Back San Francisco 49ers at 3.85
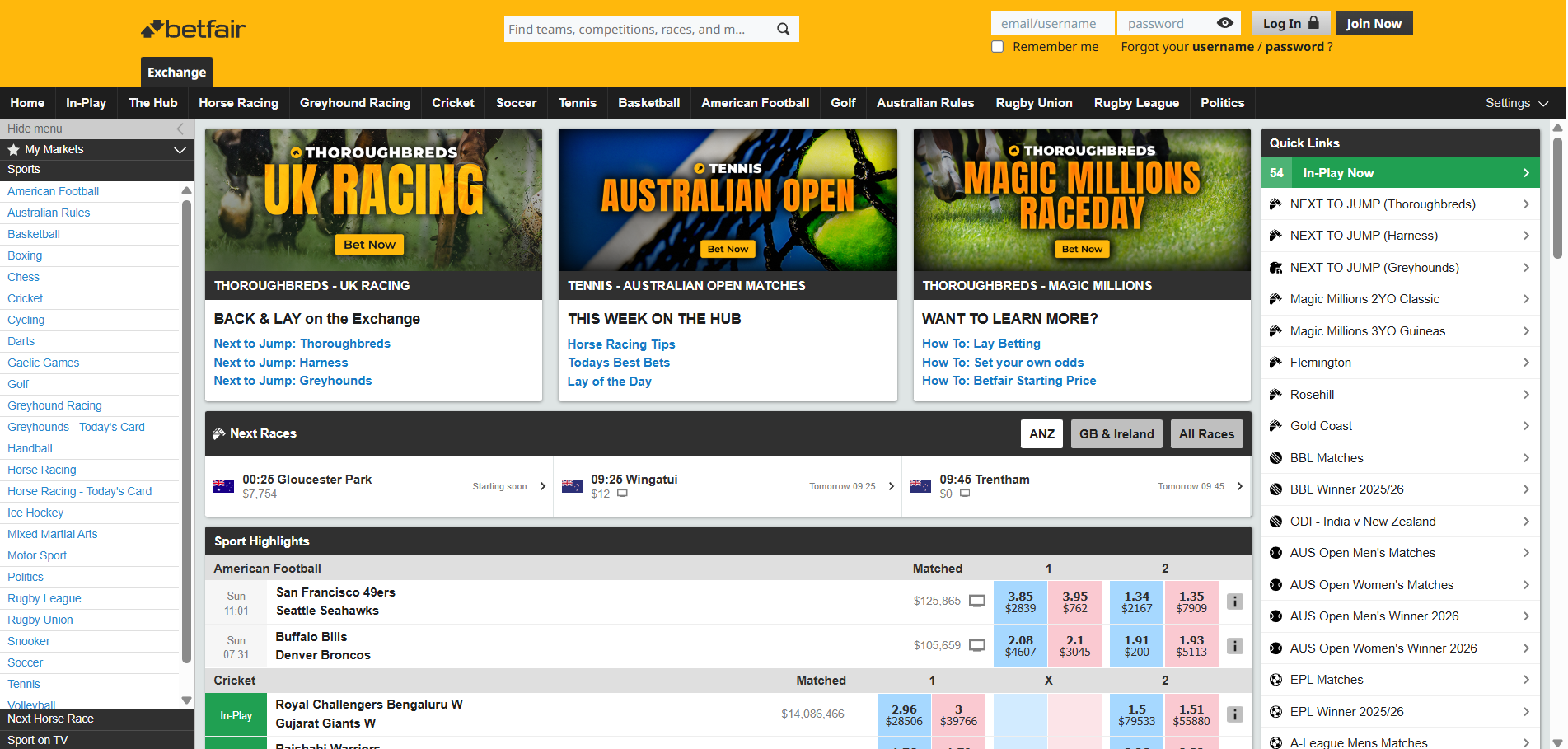Image resolution: width=1568 pixels, height=749 pixels. pyautogui.click(x=1020, y=602)
